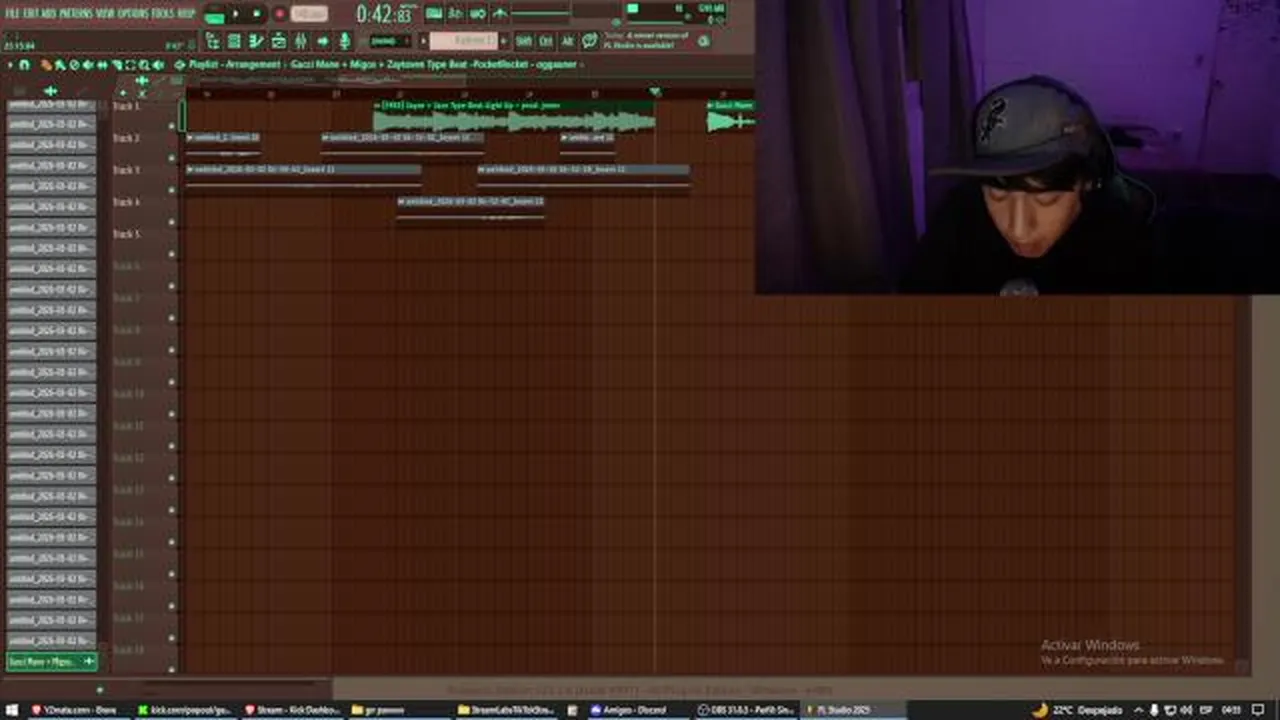Click the Playback speaker tool icon
The width and height of the screenshot is (1280, 720).
tap(158, 65)
